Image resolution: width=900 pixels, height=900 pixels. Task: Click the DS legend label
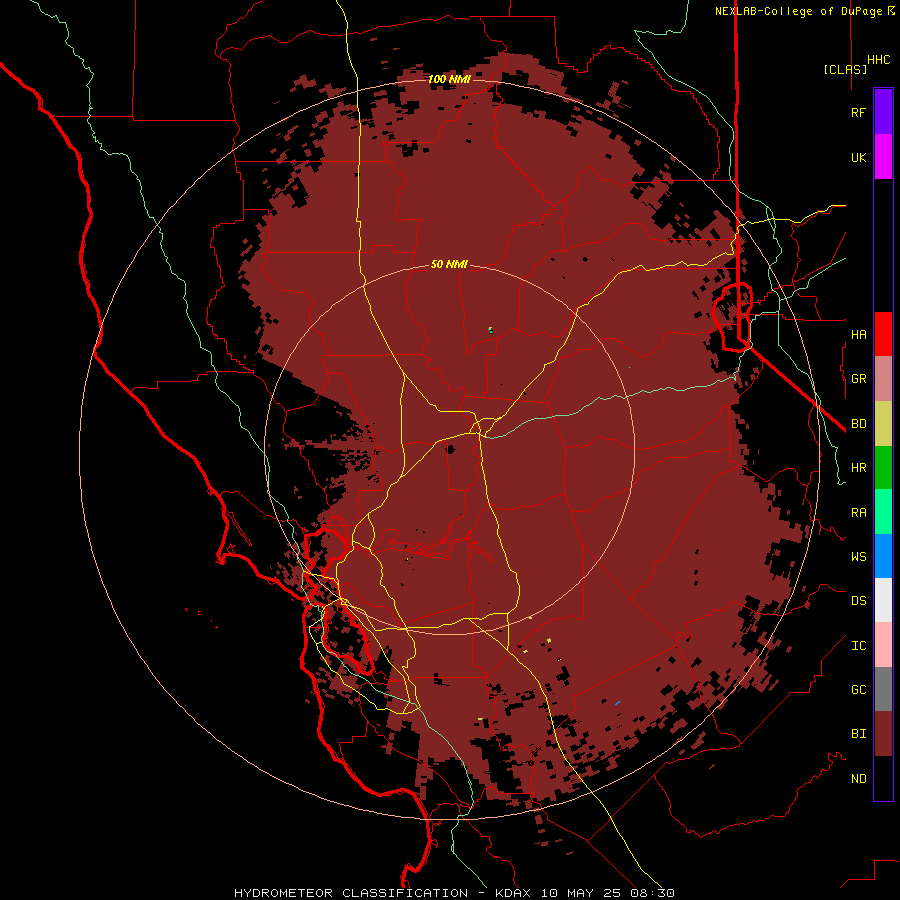pyautogui.click(x=858, y=601)
